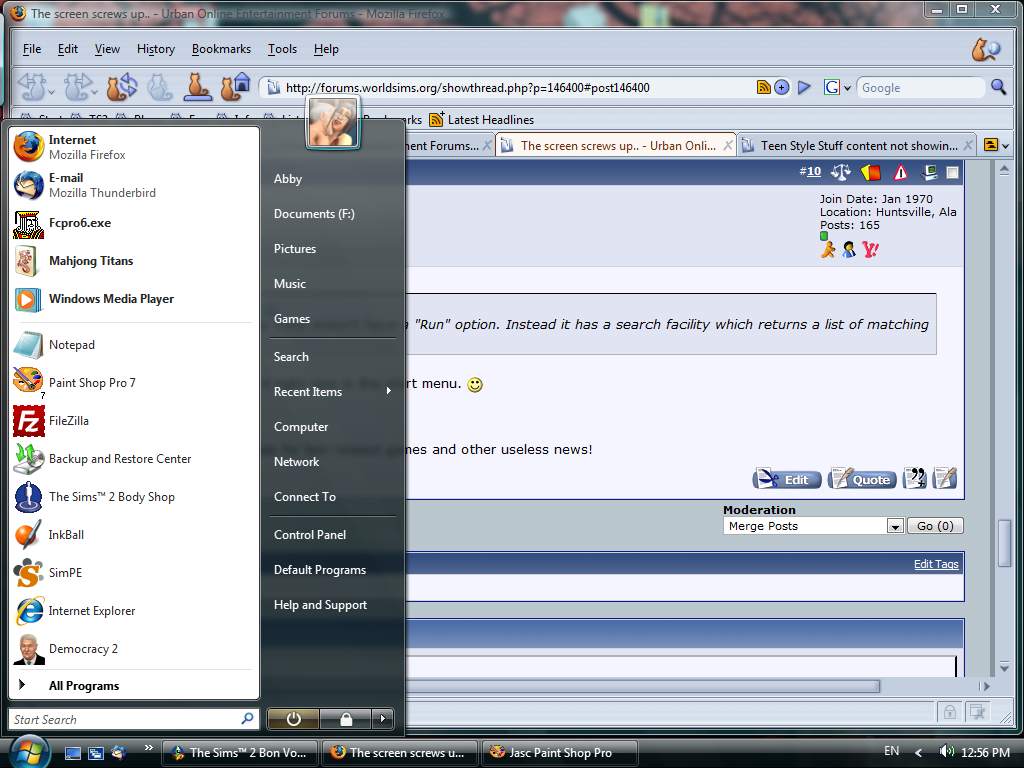Launch Paint Shop Pro 7 from Start menu
Screen dimensions: 1024x768
[x=133, y=383]
